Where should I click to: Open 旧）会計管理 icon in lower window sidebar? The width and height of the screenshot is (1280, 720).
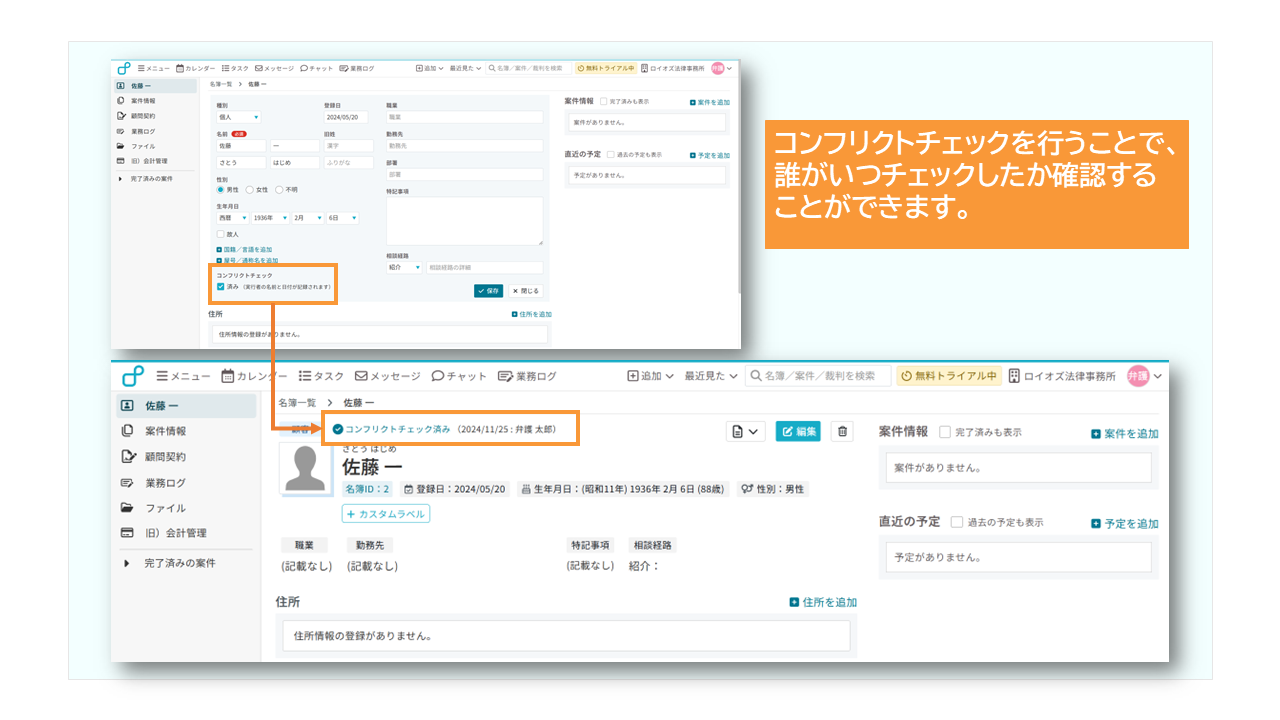pos(127,533)
